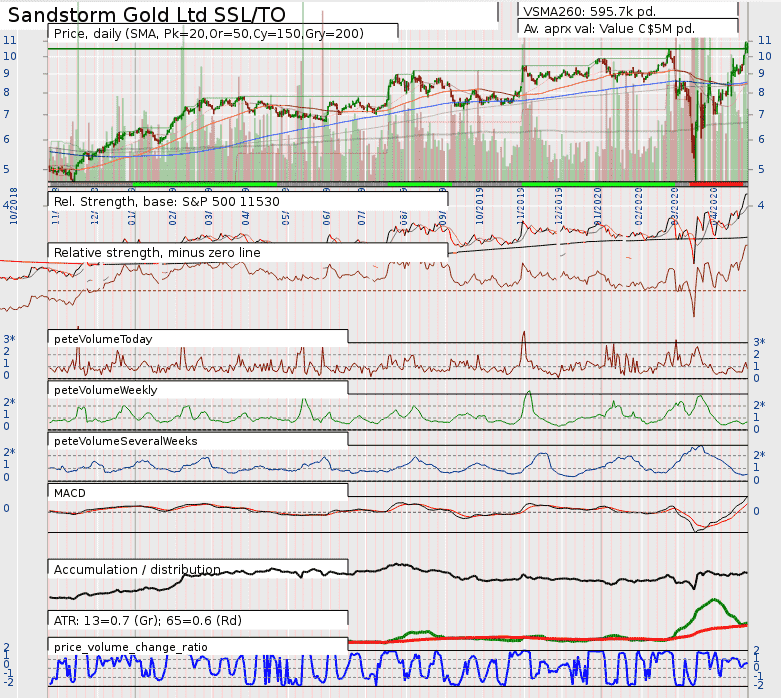Image resolution: width=781 pixels, height=698 pixels.
Task: Click the "price_volume_change_ratio" panel label
Action: point(130,647)
